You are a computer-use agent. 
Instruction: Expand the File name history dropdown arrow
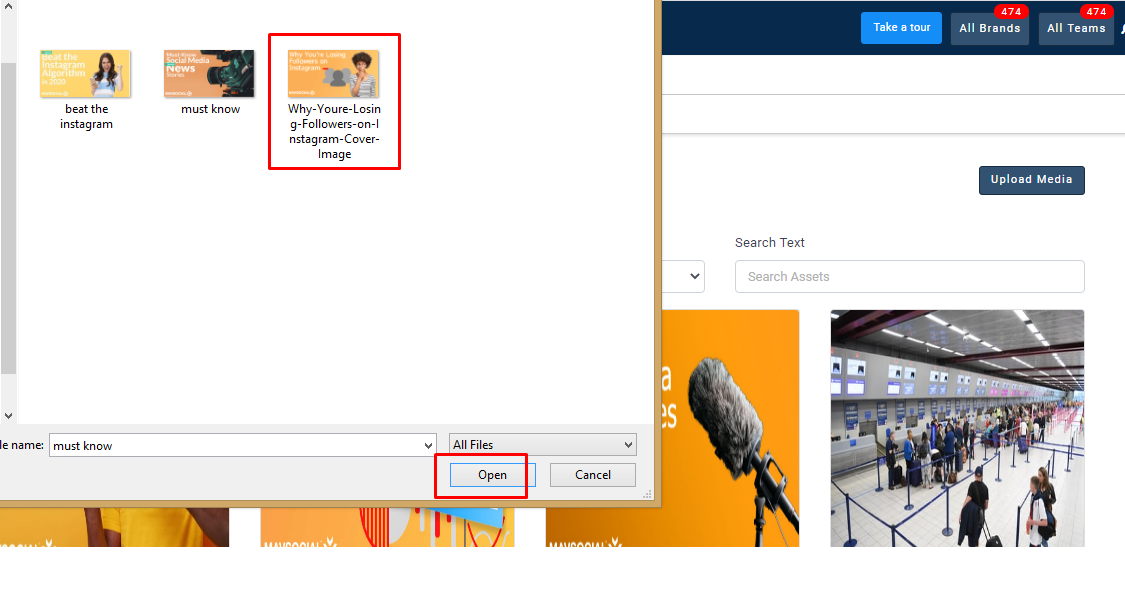(x=429, y=446)
